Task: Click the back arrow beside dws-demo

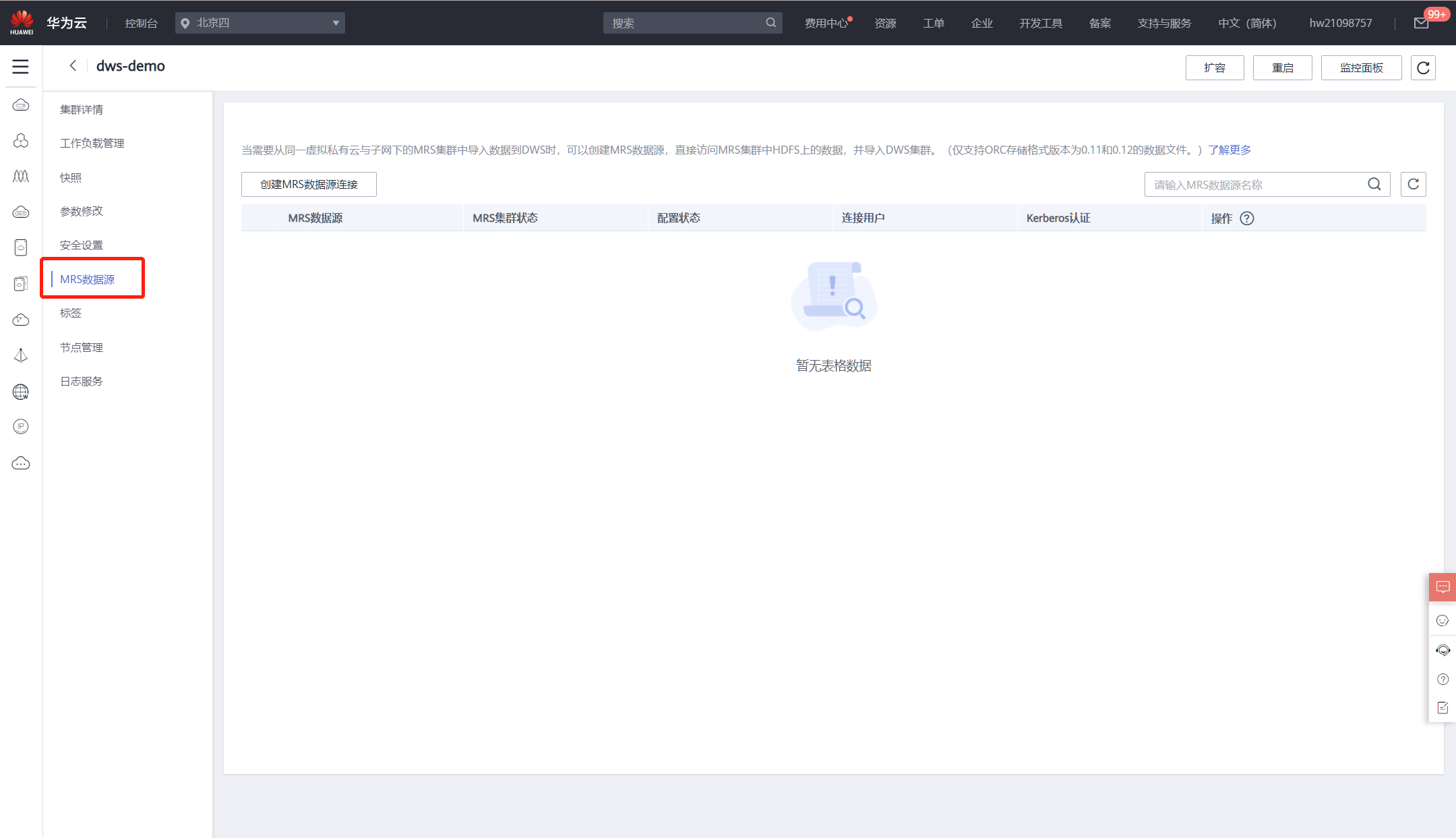Action: (73, 65)
